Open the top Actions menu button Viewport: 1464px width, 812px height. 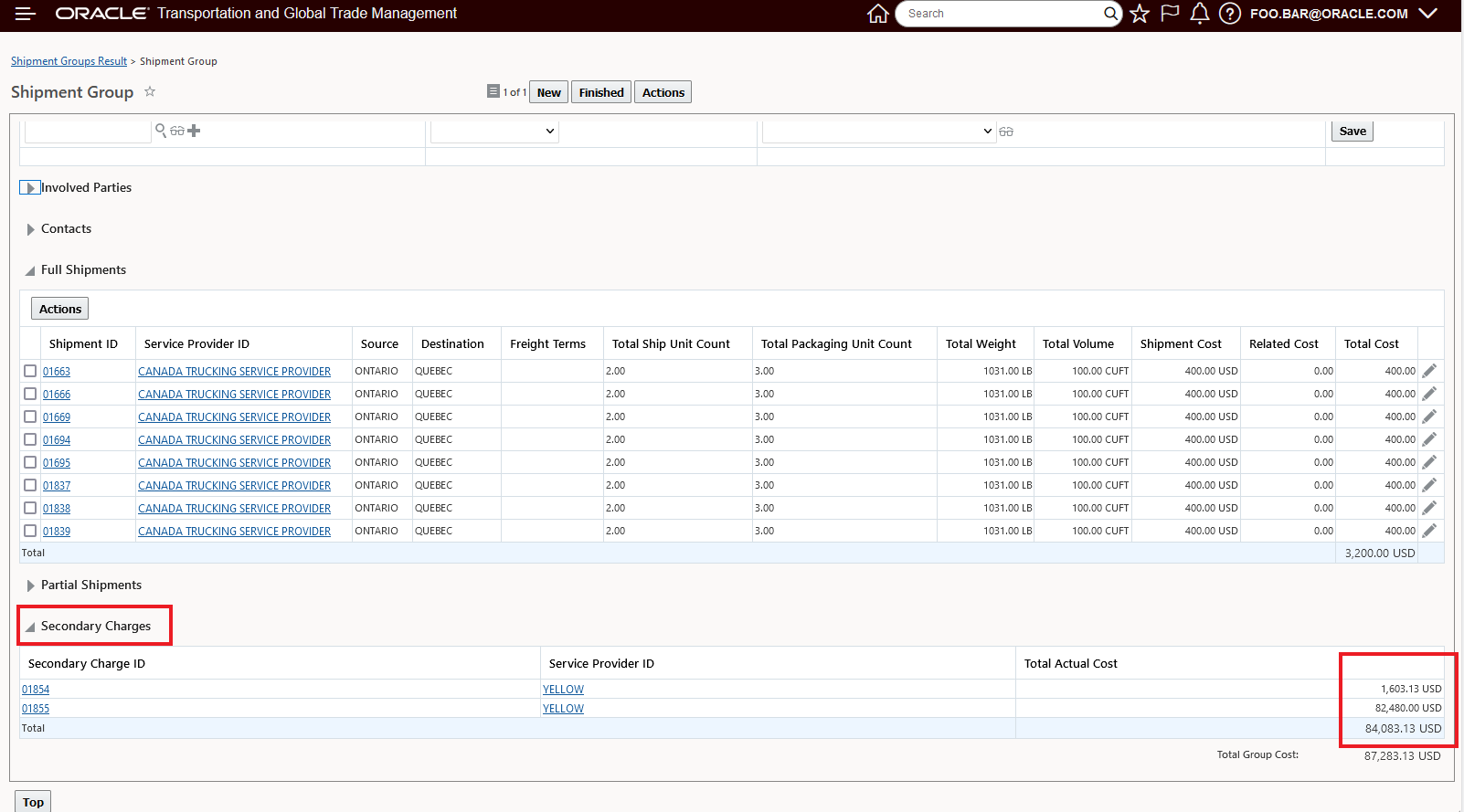coord(663,92)
